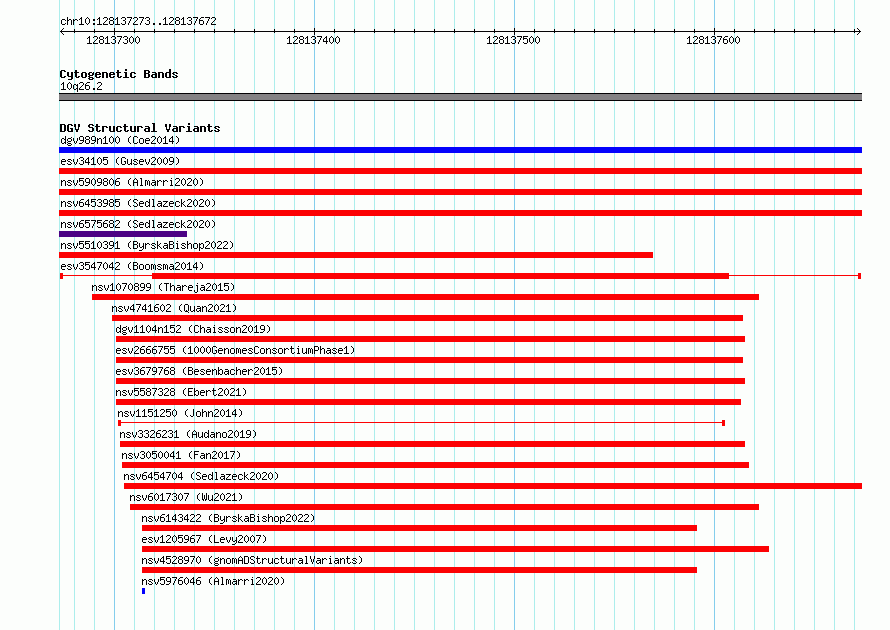This screenshot has height=630, width=890.
Task: Click the nsv4741602 (Quan2021) label
Action: (x=174, y=308)
